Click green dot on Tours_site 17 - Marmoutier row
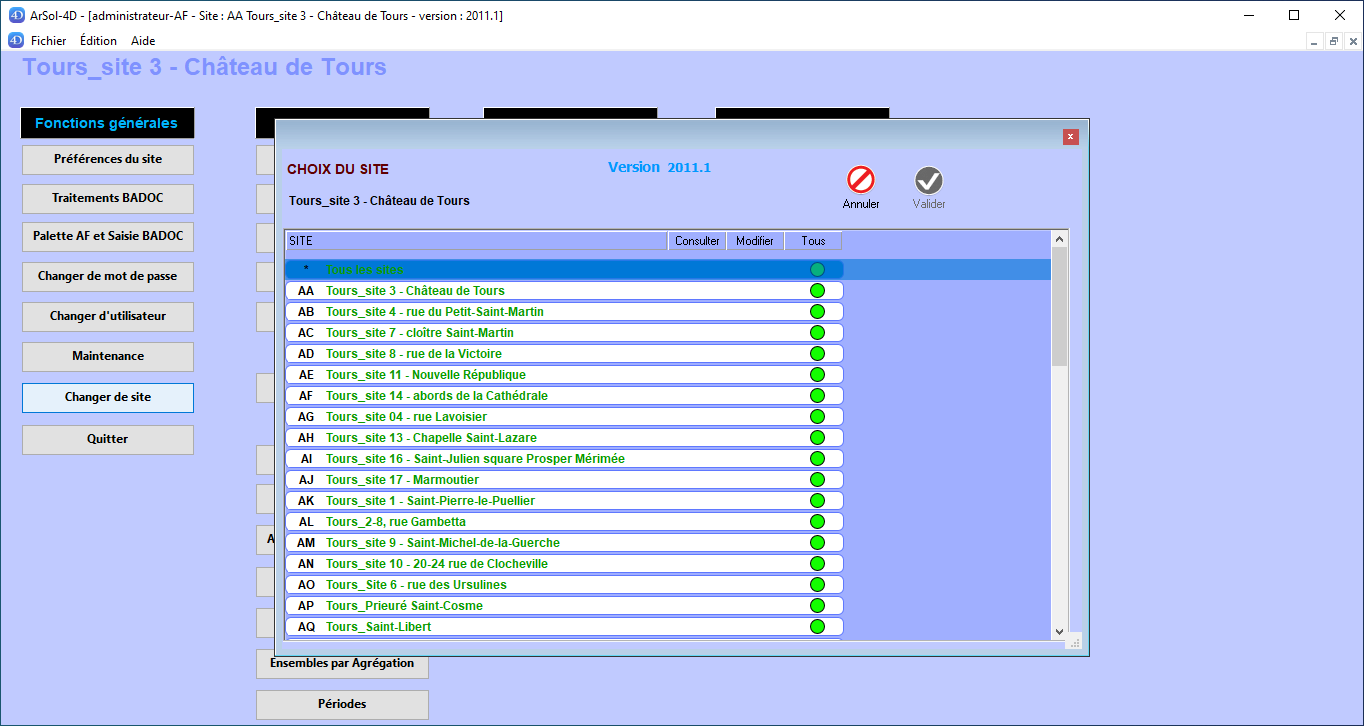Screen dimensions: 1364x726 click(x=817, y=480)
